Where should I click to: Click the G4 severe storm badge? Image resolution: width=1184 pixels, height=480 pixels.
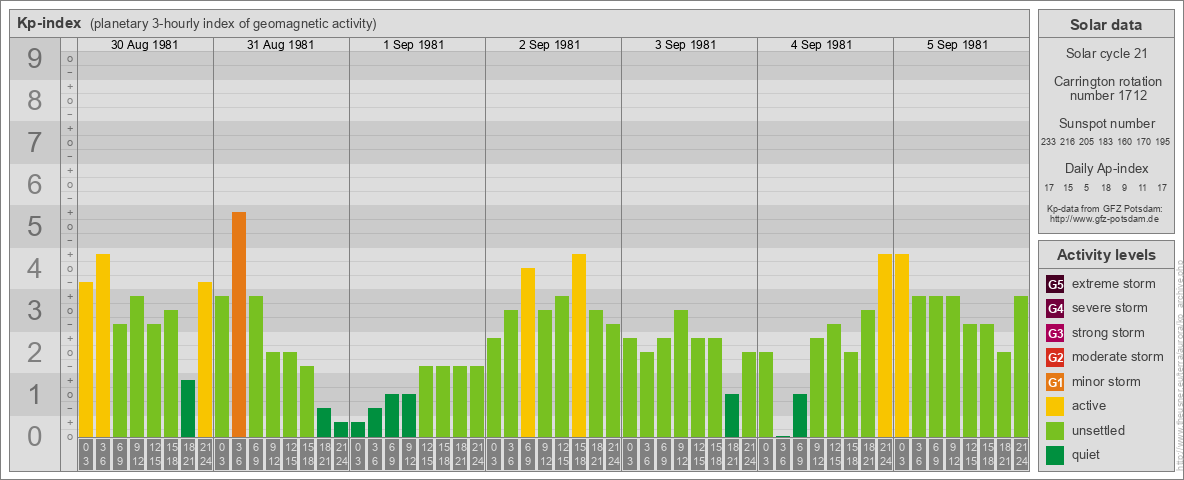(1055, 308)
